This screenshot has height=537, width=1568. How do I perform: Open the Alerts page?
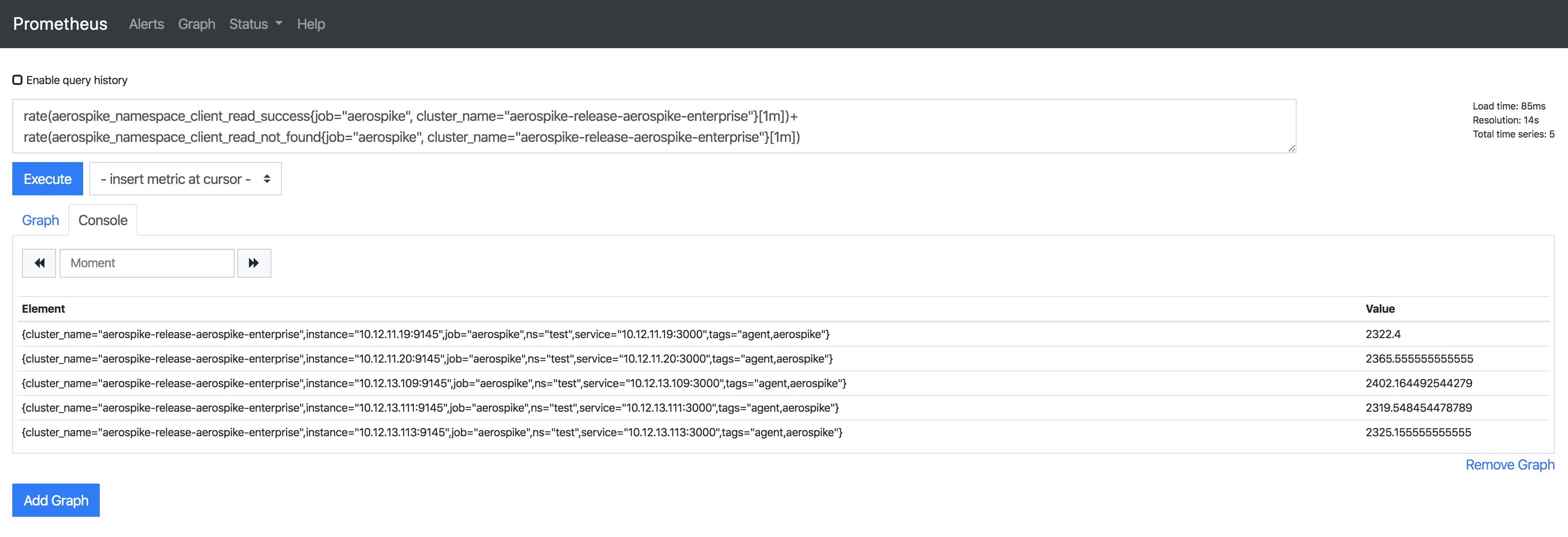(146, 24)
